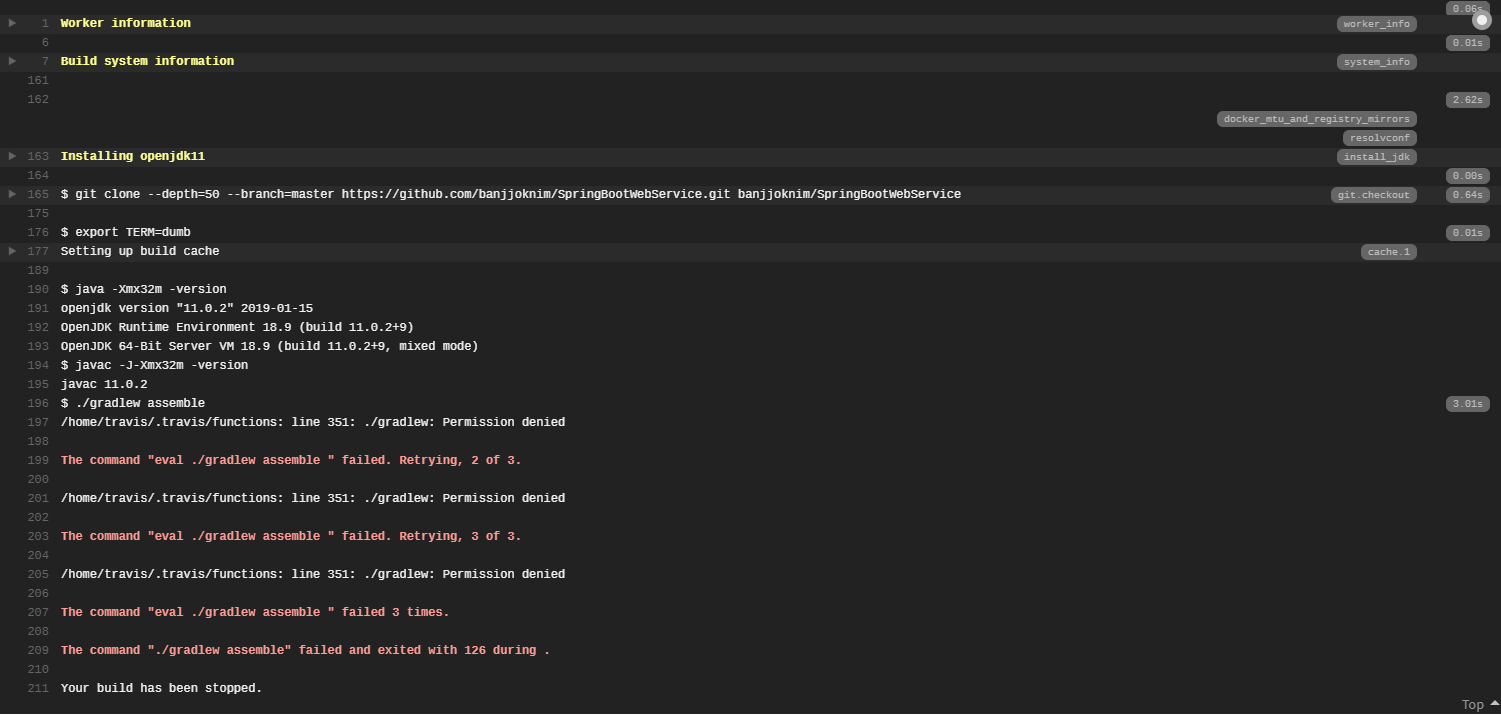Expand the git clone command output

click(x=12, y=194)
